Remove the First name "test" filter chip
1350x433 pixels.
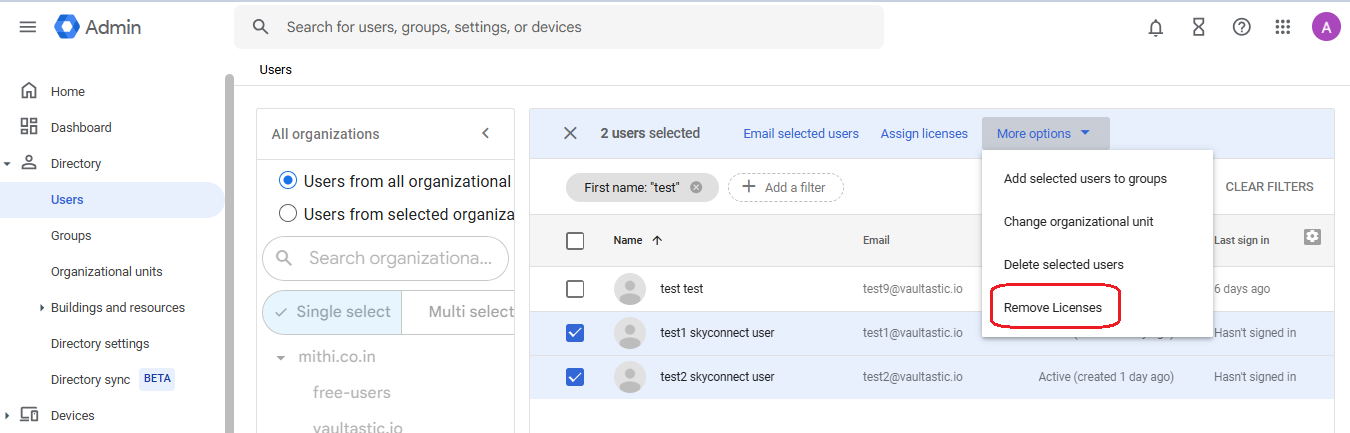pyautogui.click(x=696, y=187)
